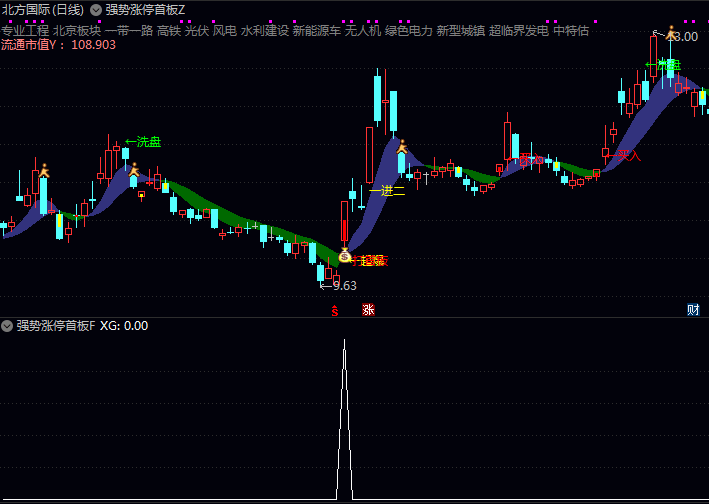The image size is (709, 504).
Task: Click the money bag signal icon
Action: tap(345, 256)
